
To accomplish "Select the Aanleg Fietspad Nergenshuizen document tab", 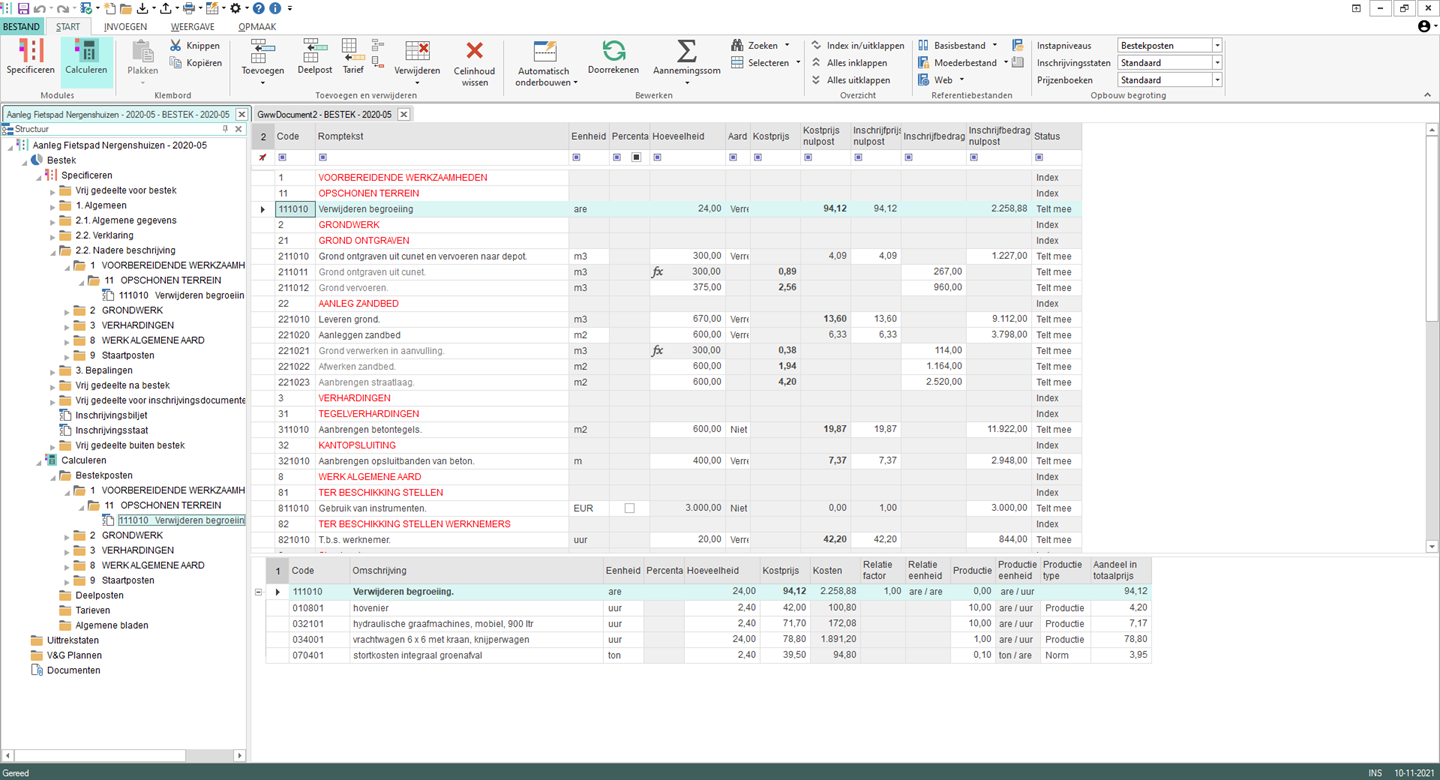I will (x=118, y=115).
